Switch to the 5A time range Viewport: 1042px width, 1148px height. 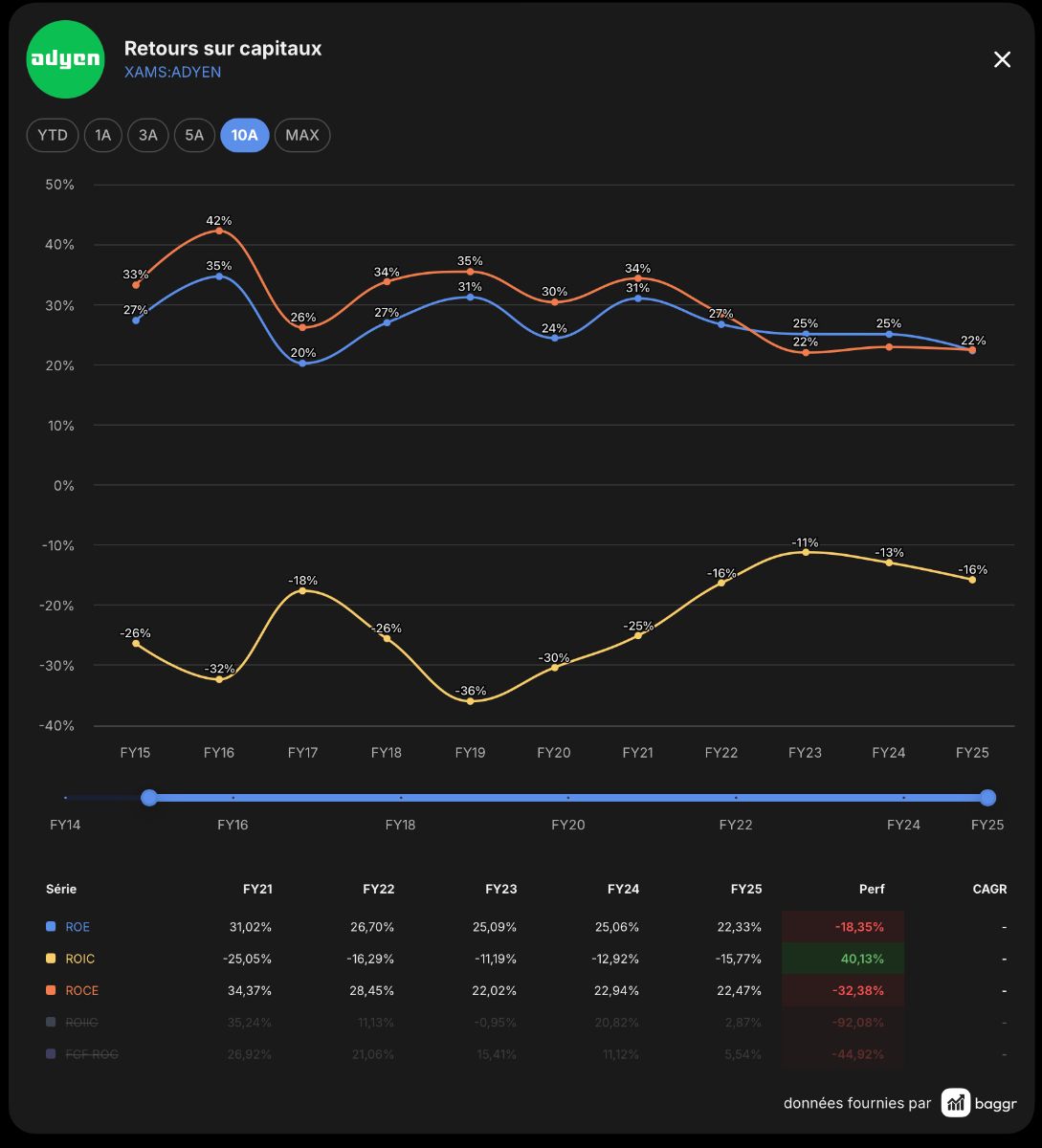pos(194,135)
